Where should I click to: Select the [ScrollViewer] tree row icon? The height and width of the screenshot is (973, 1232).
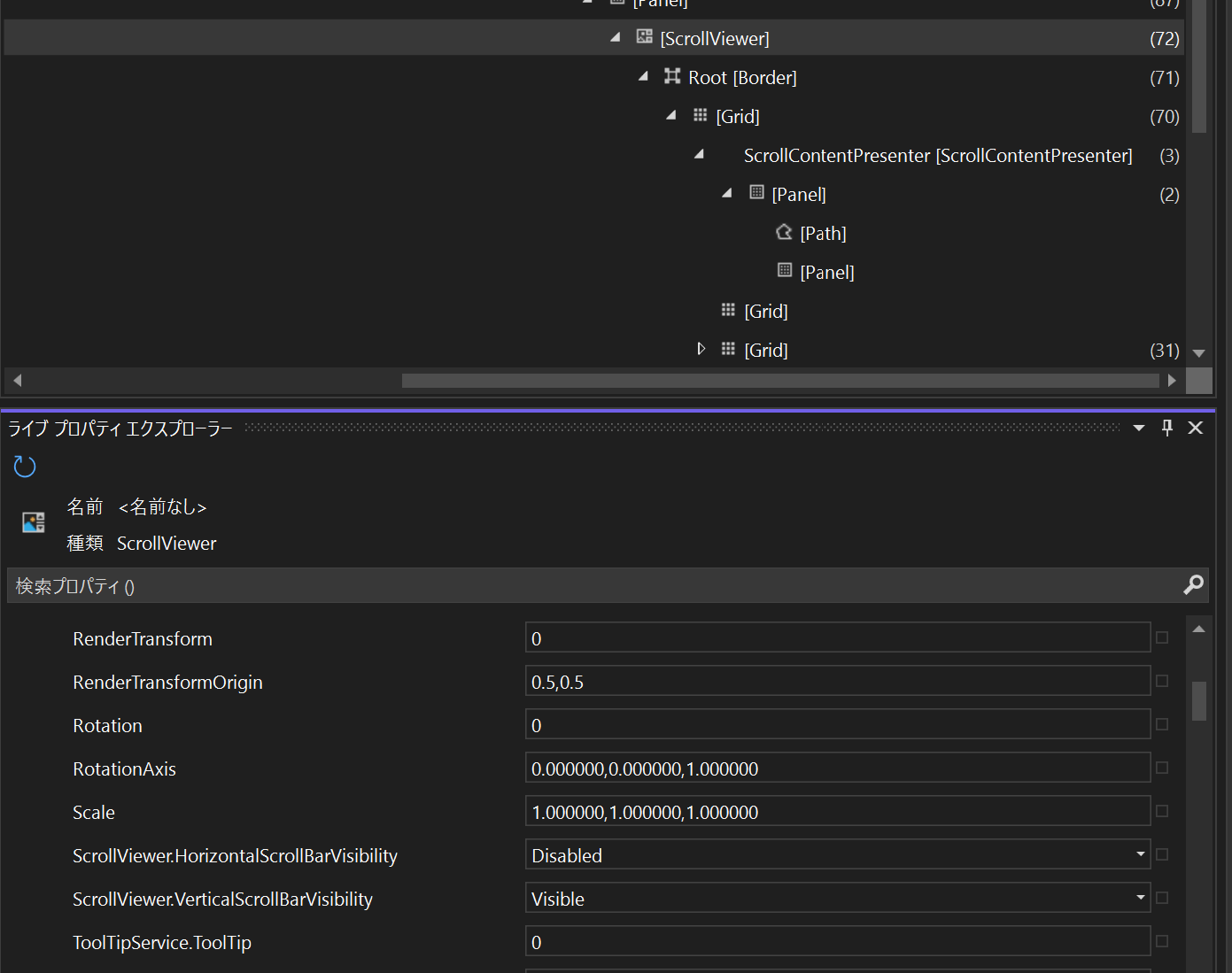[644, 37]
